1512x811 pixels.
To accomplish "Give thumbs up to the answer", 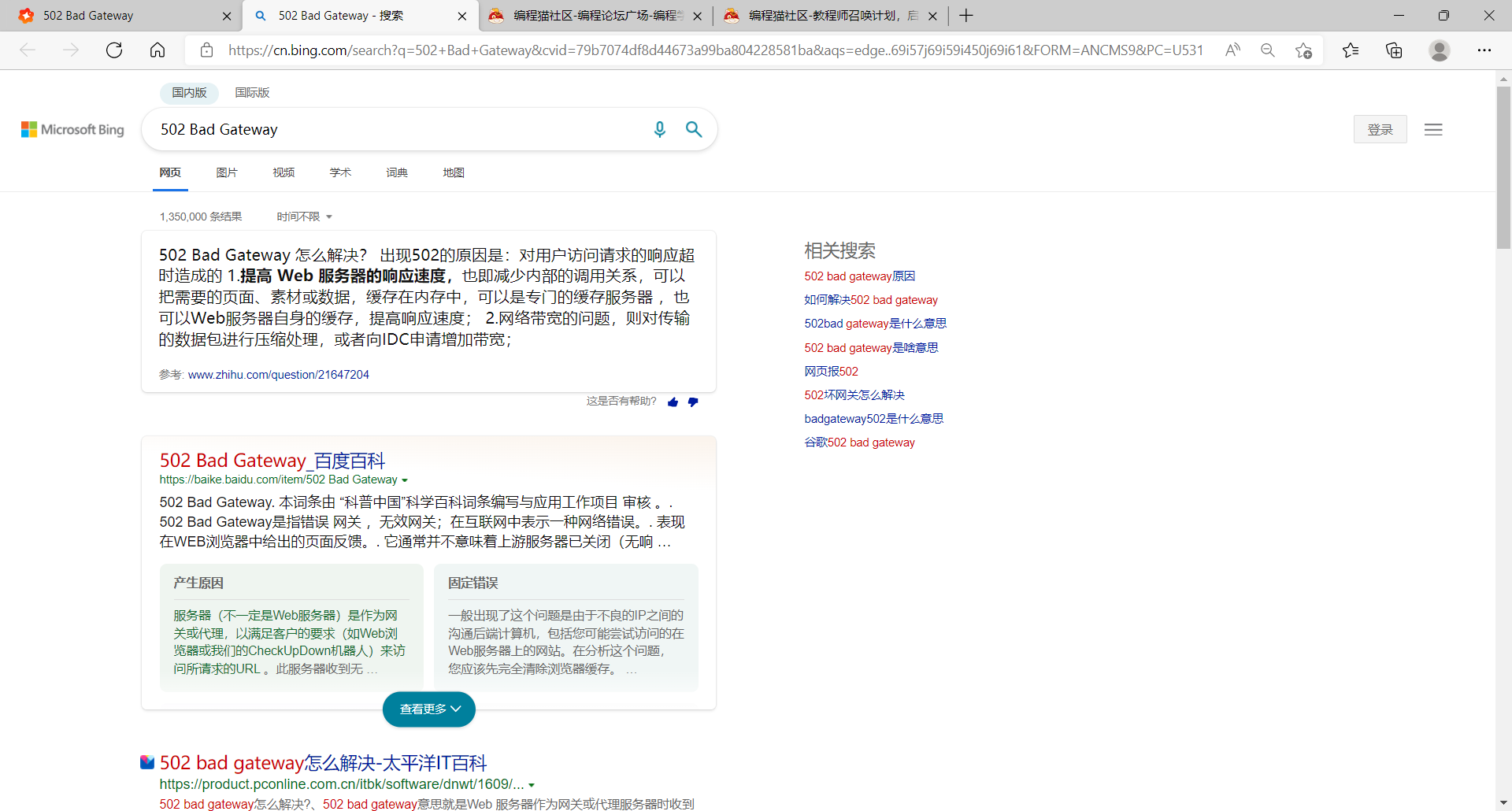I will [x=673, y=402].
